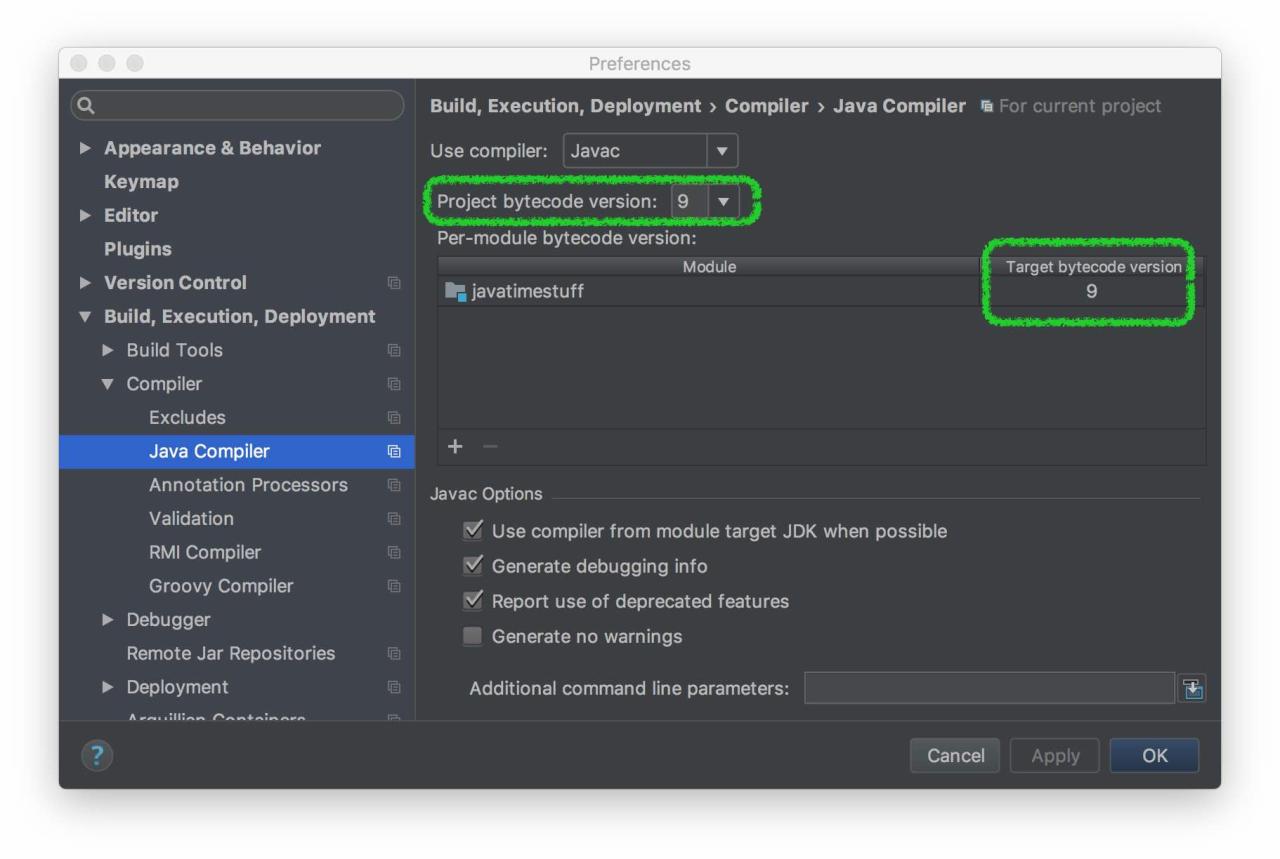Click the javatimestuff module folder icon
The width and height of the screenshot is (1280, 859).
tap(455, 292)
